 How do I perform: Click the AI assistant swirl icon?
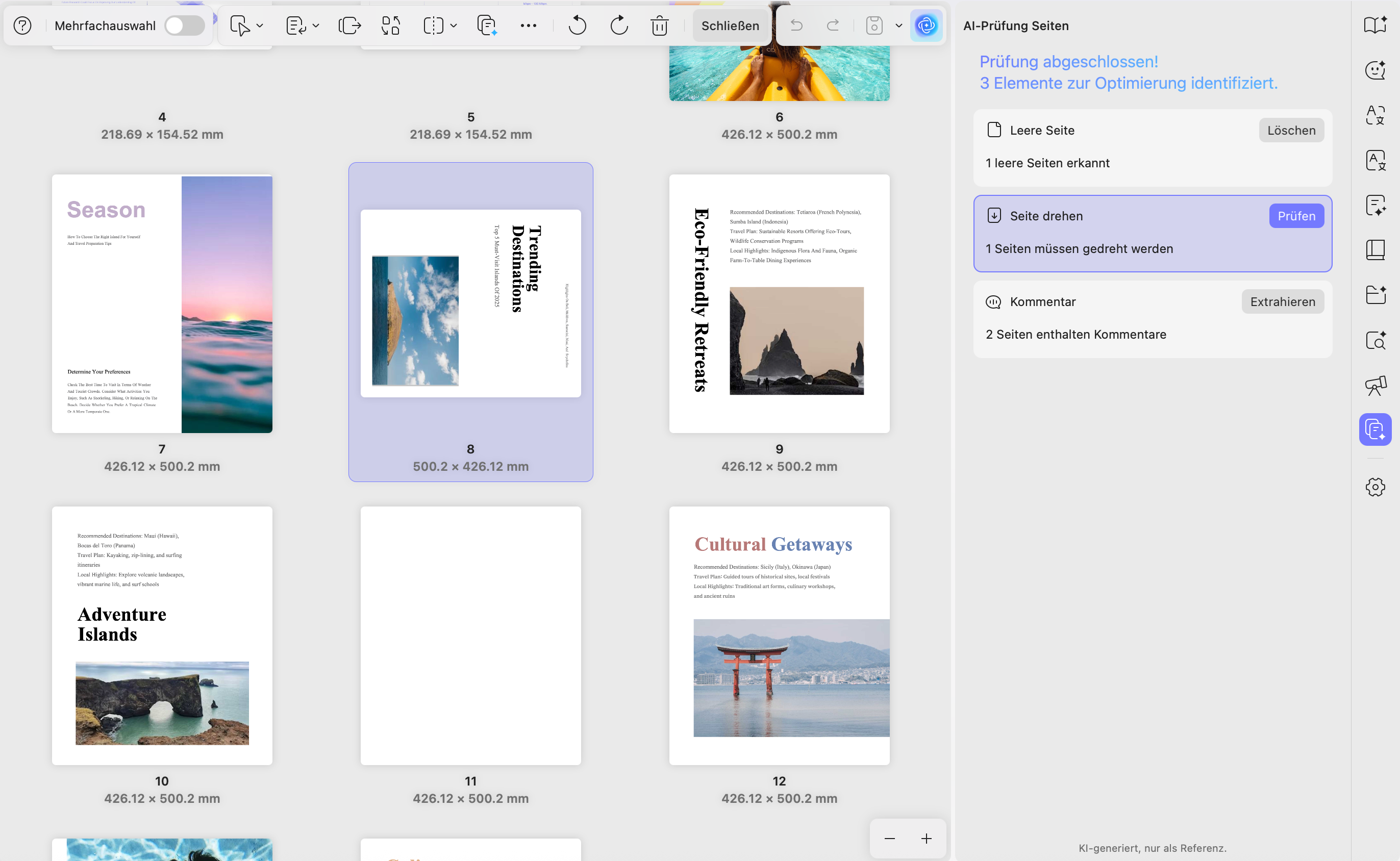click(926, 26)
